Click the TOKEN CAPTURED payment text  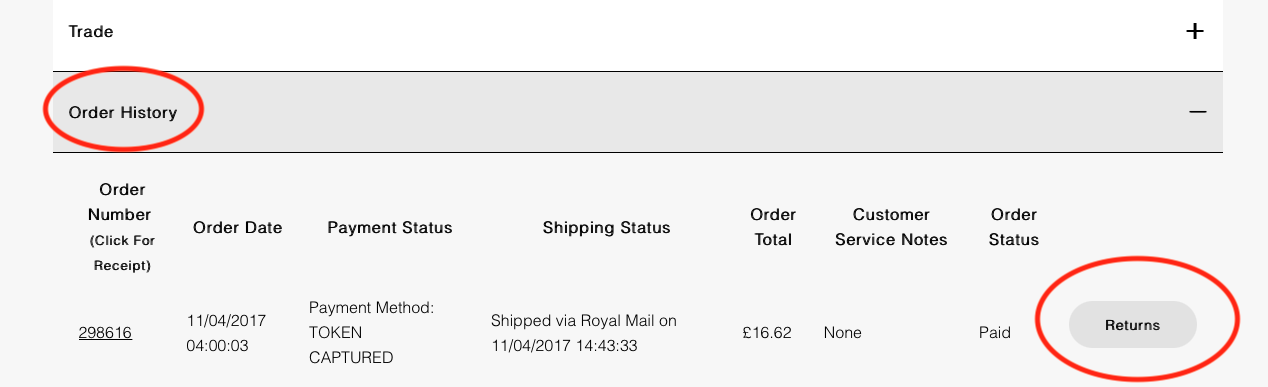point(351,345)
